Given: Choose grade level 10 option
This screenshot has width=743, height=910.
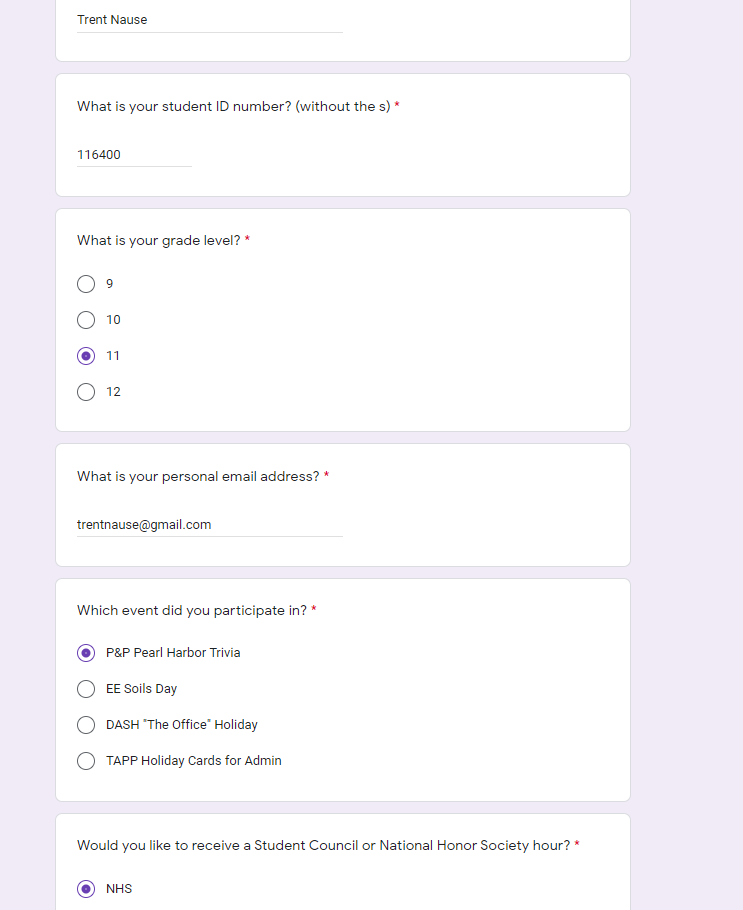Looking at the screenshot, I should (x=86, y=320).
